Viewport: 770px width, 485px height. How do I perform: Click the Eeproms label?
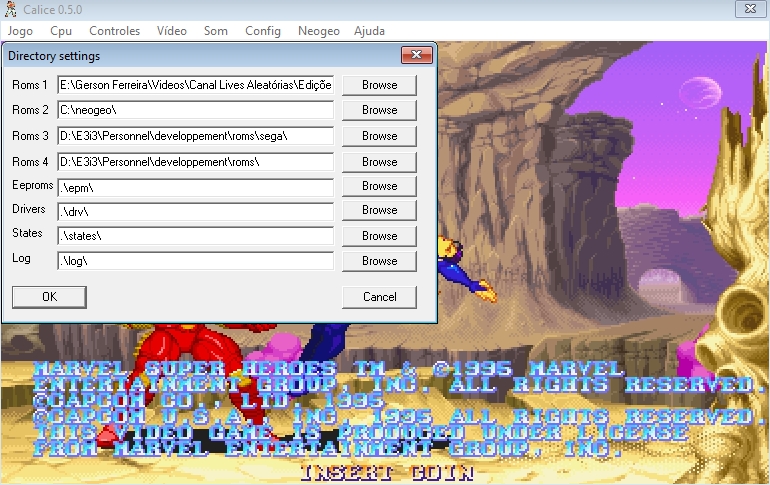32,186
